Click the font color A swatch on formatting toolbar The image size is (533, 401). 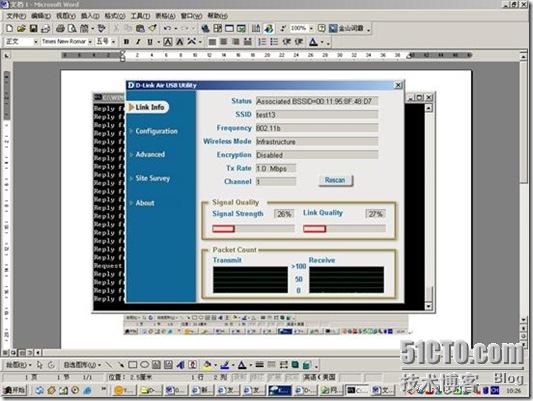tap(313, 42)
